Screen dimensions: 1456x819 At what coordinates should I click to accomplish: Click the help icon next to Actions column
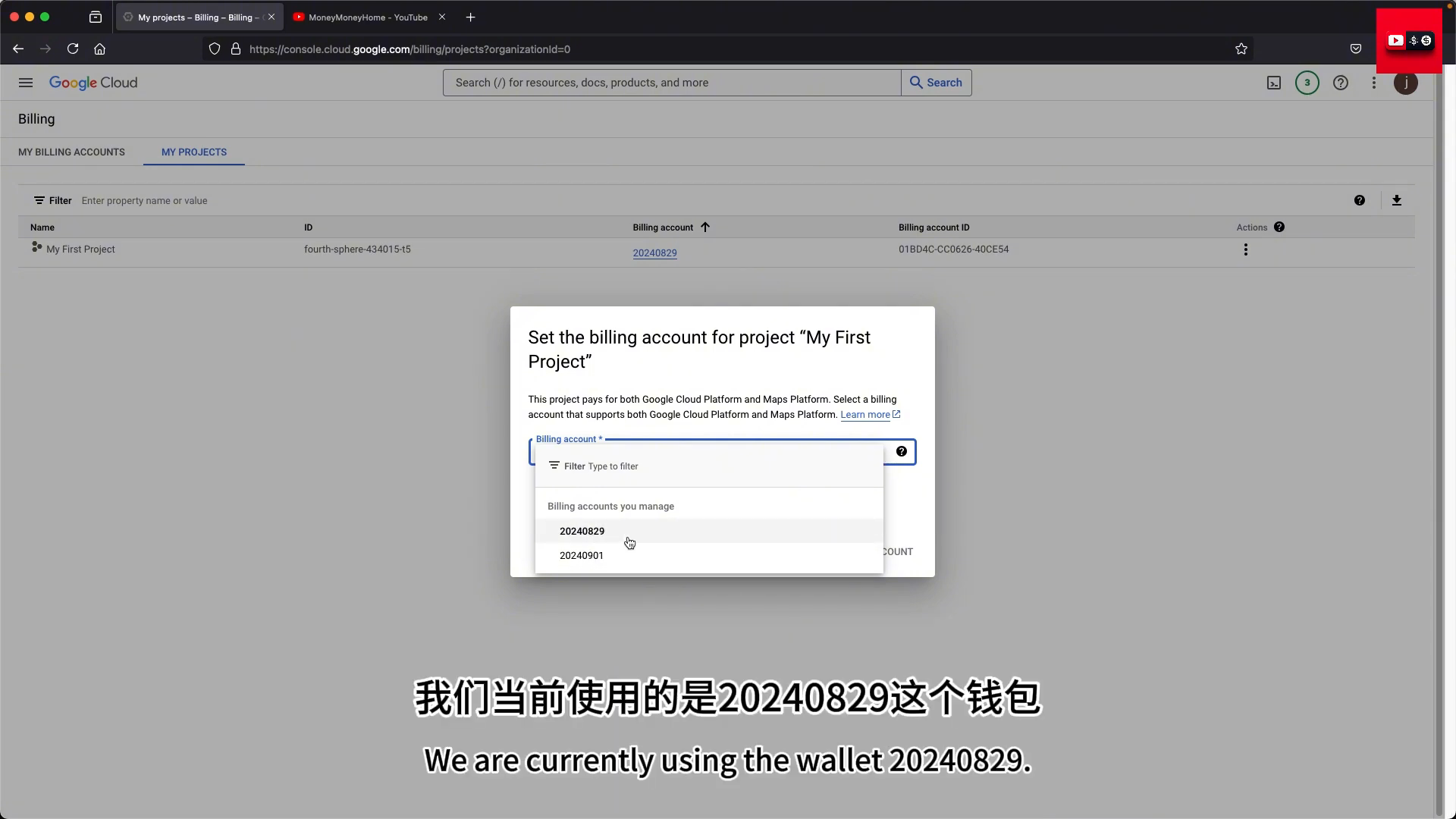(1279, 227)
